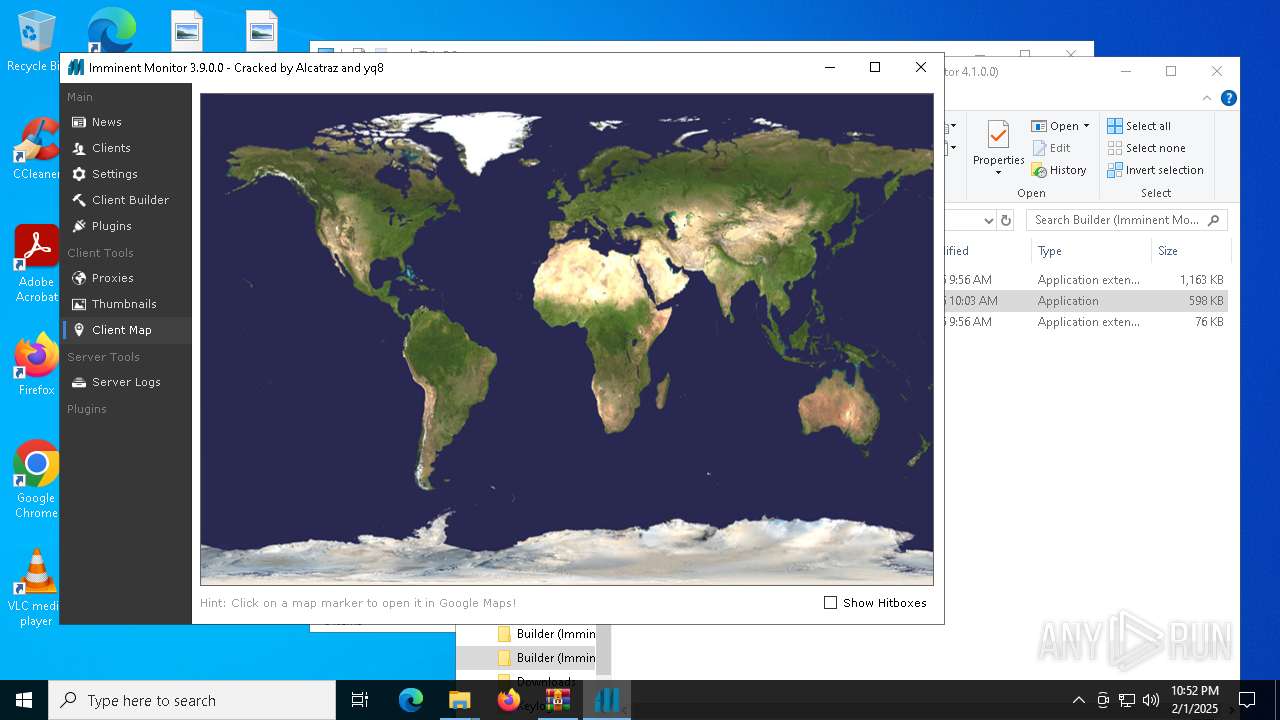
Task: Enable Show Hitboxes checkbox
Action: click(x=830, y=603)
